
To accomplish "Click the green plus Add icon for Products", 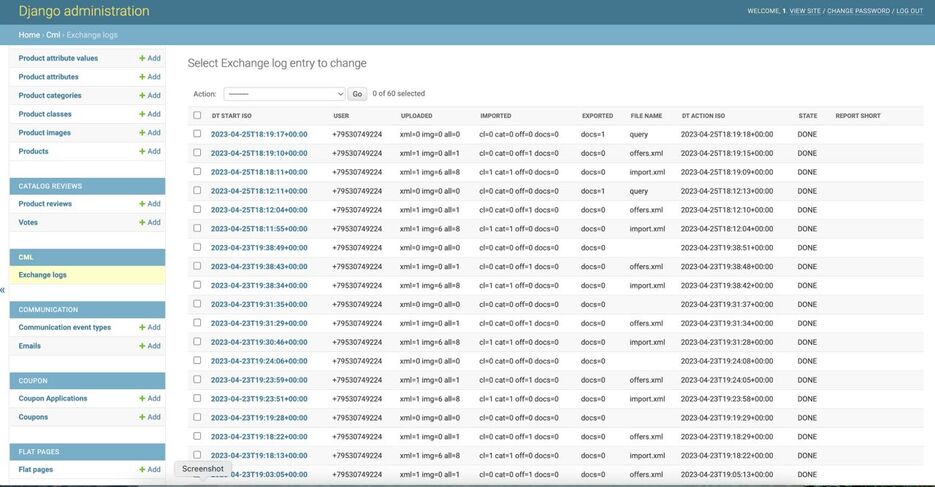I will [142, 152].
